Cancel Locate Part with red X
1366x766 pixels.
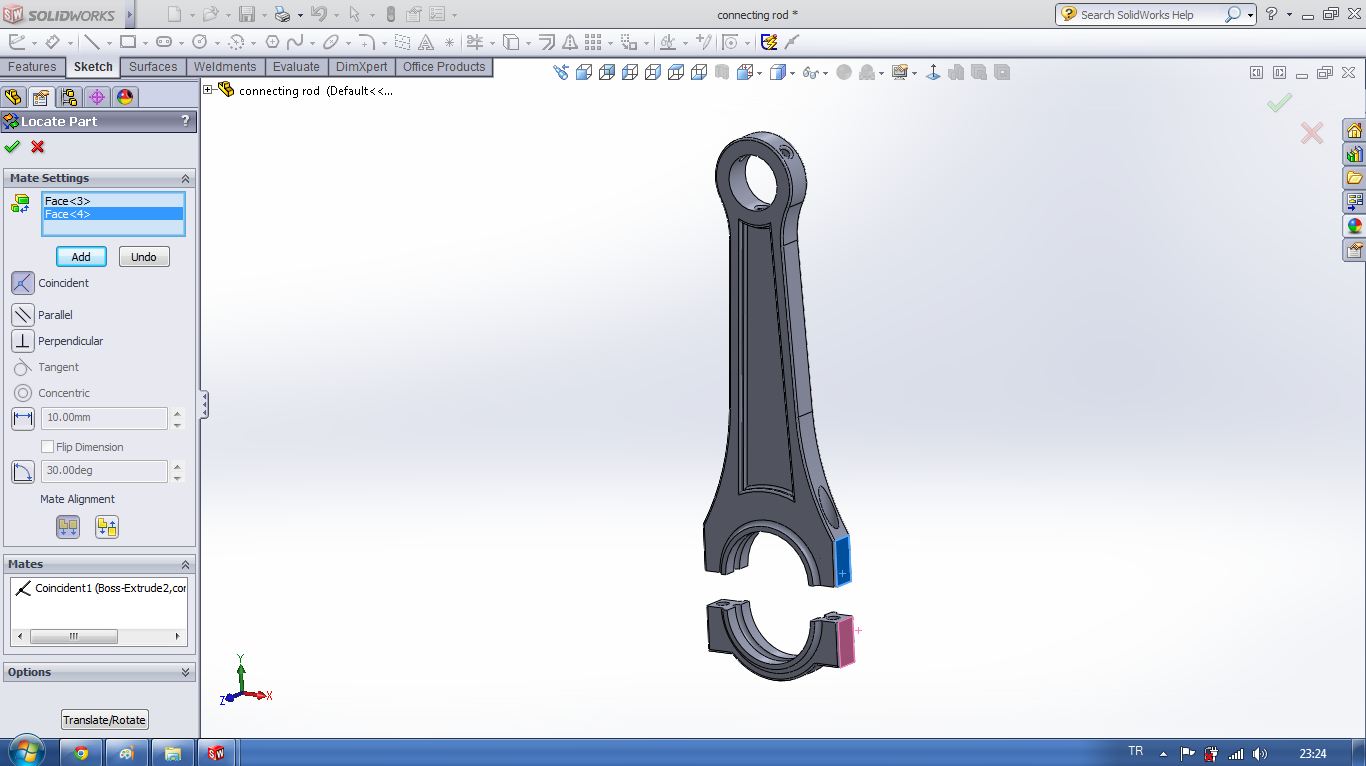click(38, 147)
